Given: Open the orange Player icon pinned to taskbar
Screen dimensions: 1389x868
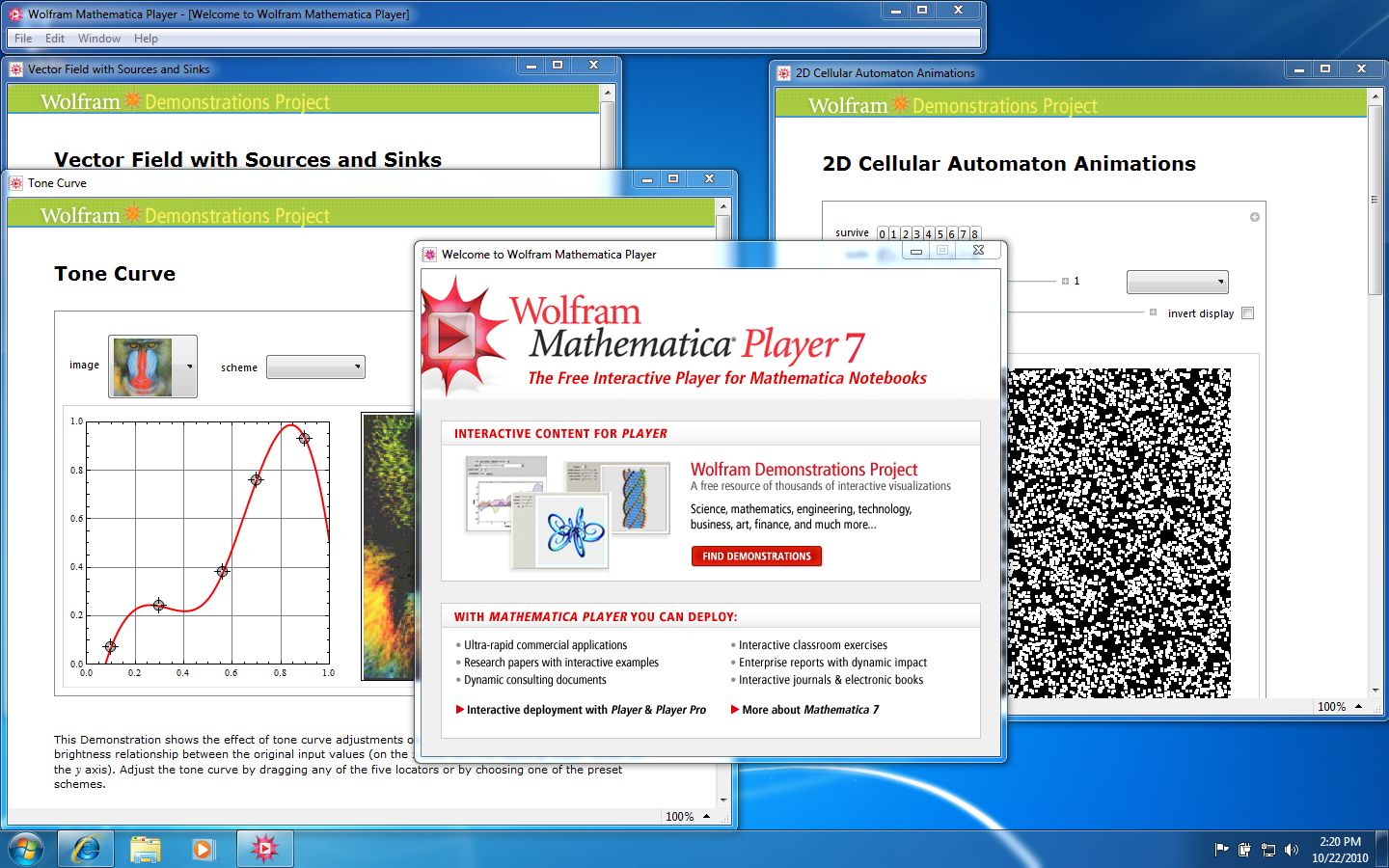Looking at the screenshot, I should [203, 849].
